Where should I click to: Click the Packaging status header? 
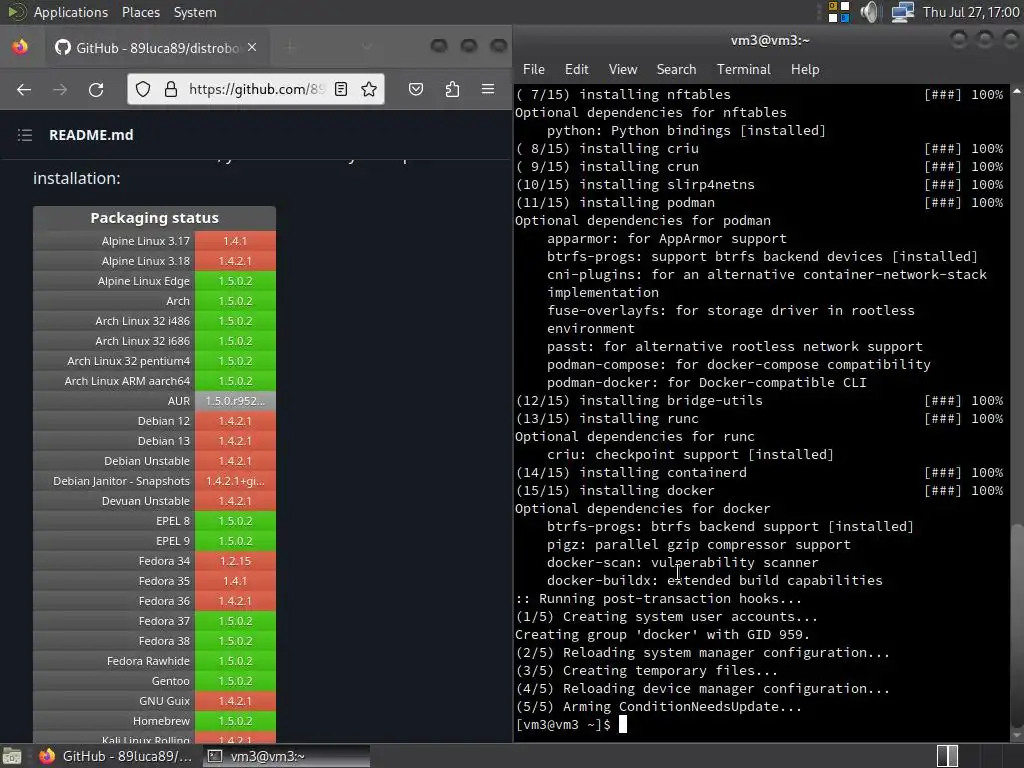(155, 217)
